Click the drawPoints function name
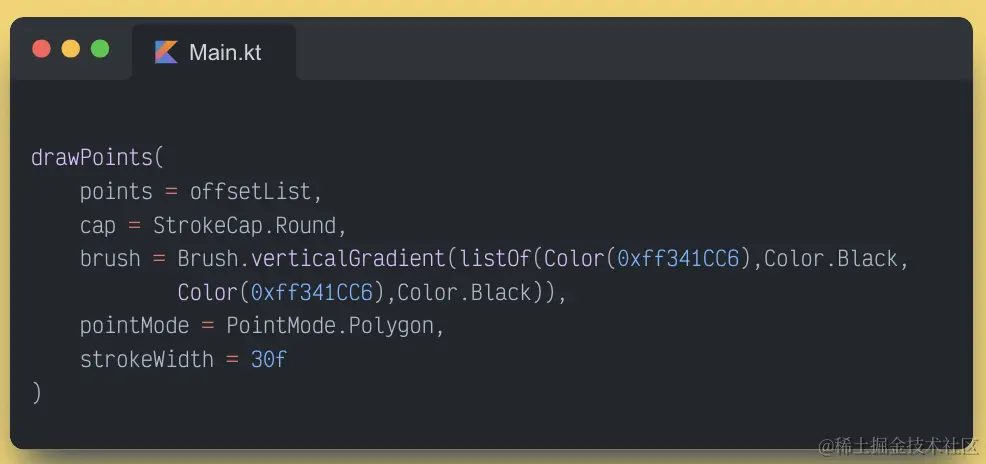986x464 pixels. pyautogui.click(x=92, y=158)
